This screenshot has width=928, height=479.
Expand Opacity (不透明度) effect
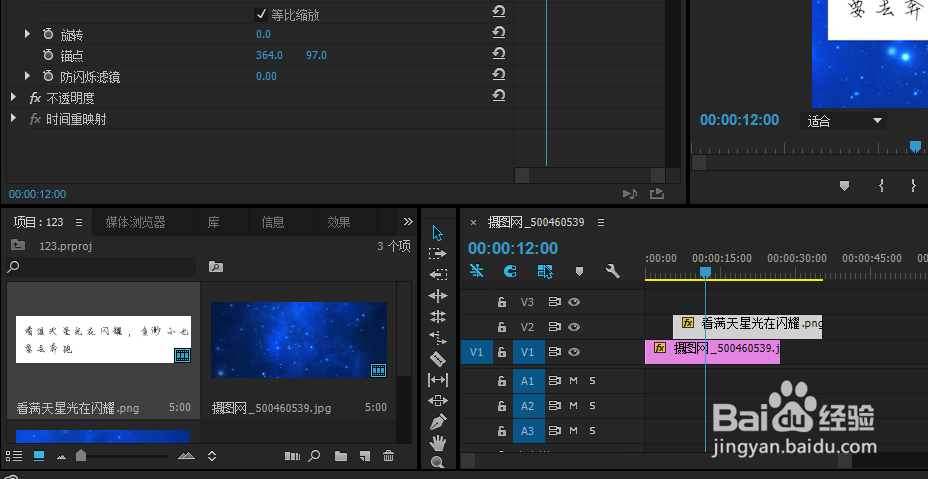pos(14,97)
